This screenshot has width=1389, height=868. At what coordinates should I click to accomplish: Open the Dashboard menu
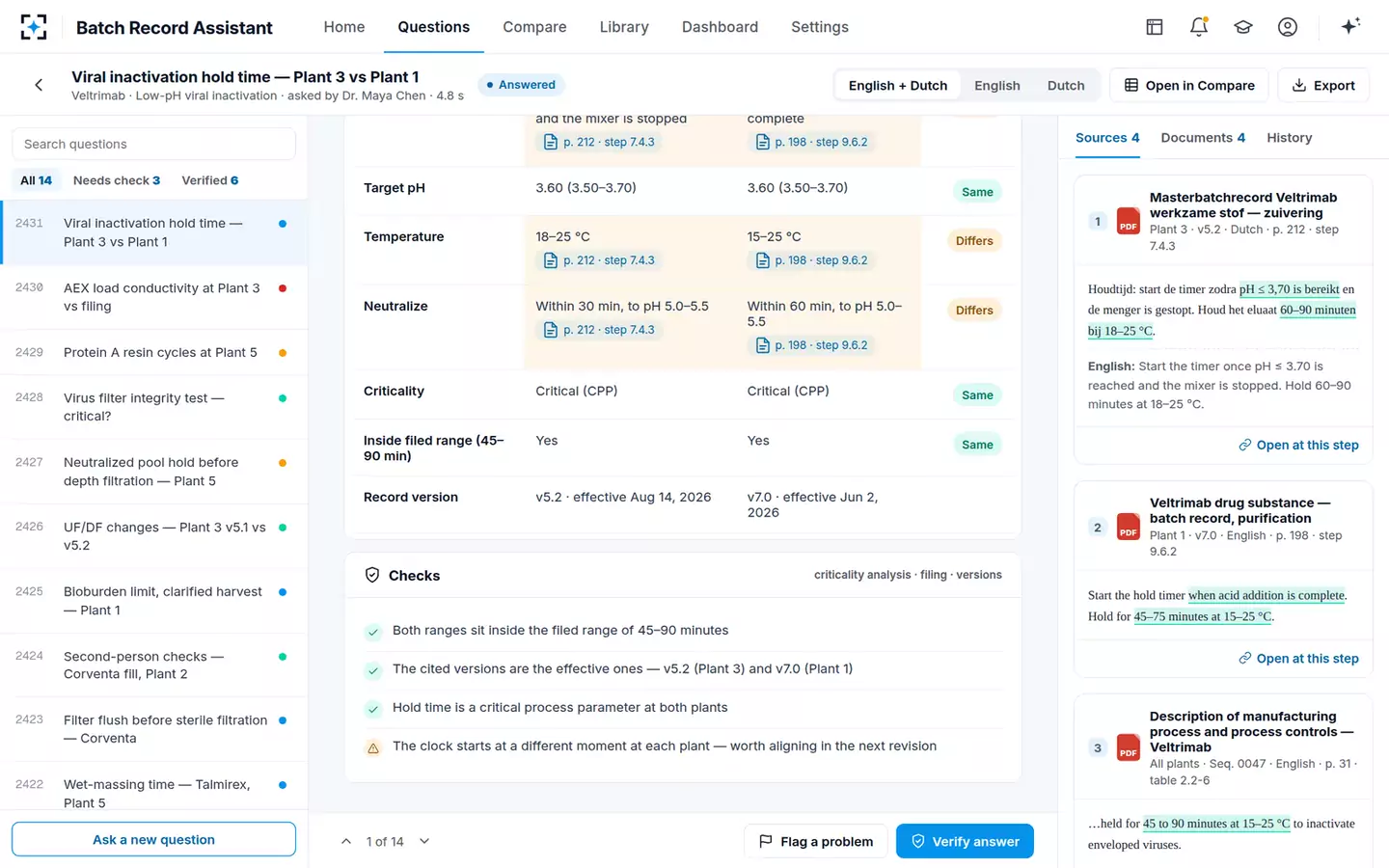[720, 27]
